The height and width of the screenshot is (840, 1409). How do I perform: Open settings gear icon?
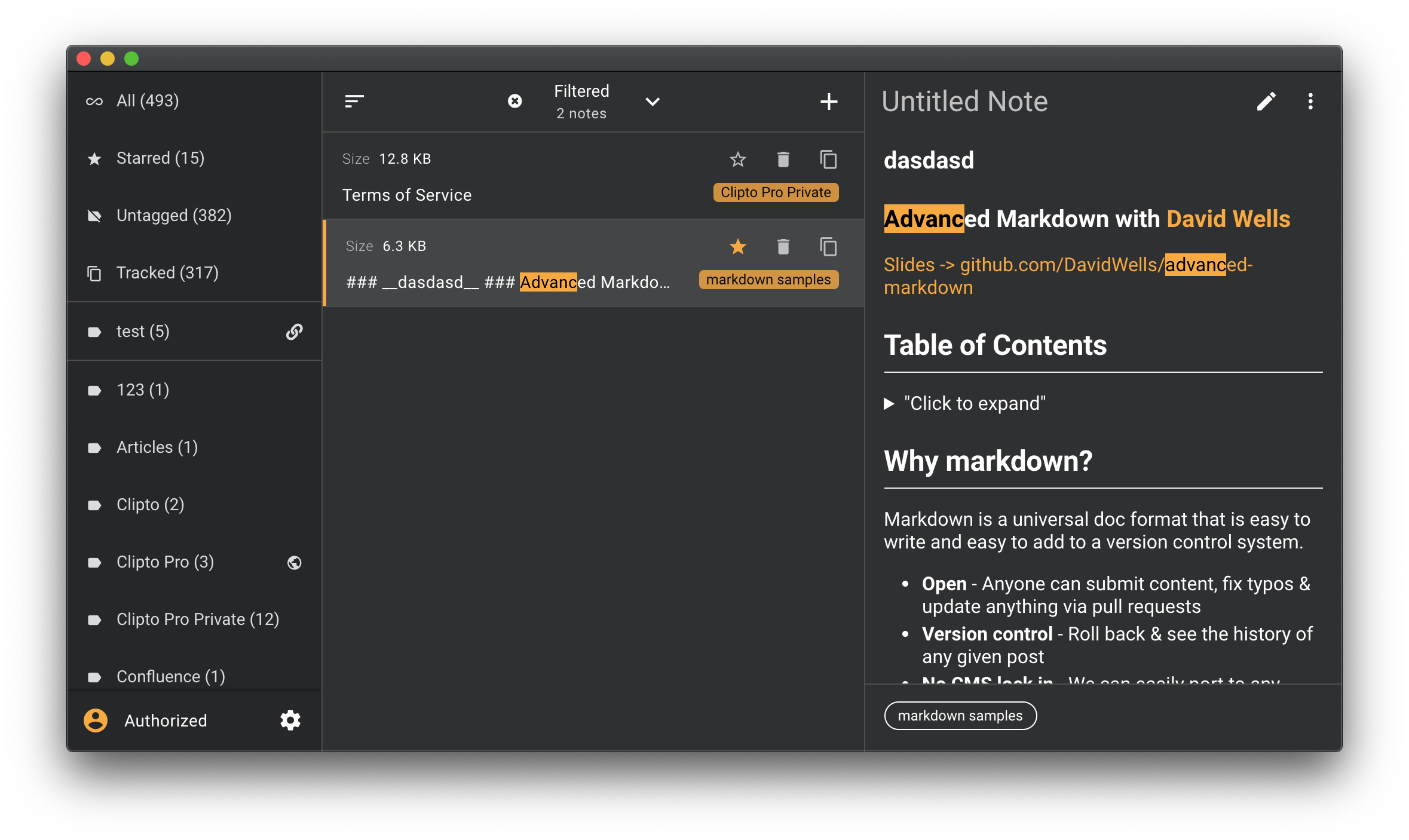tap(290, 721)
